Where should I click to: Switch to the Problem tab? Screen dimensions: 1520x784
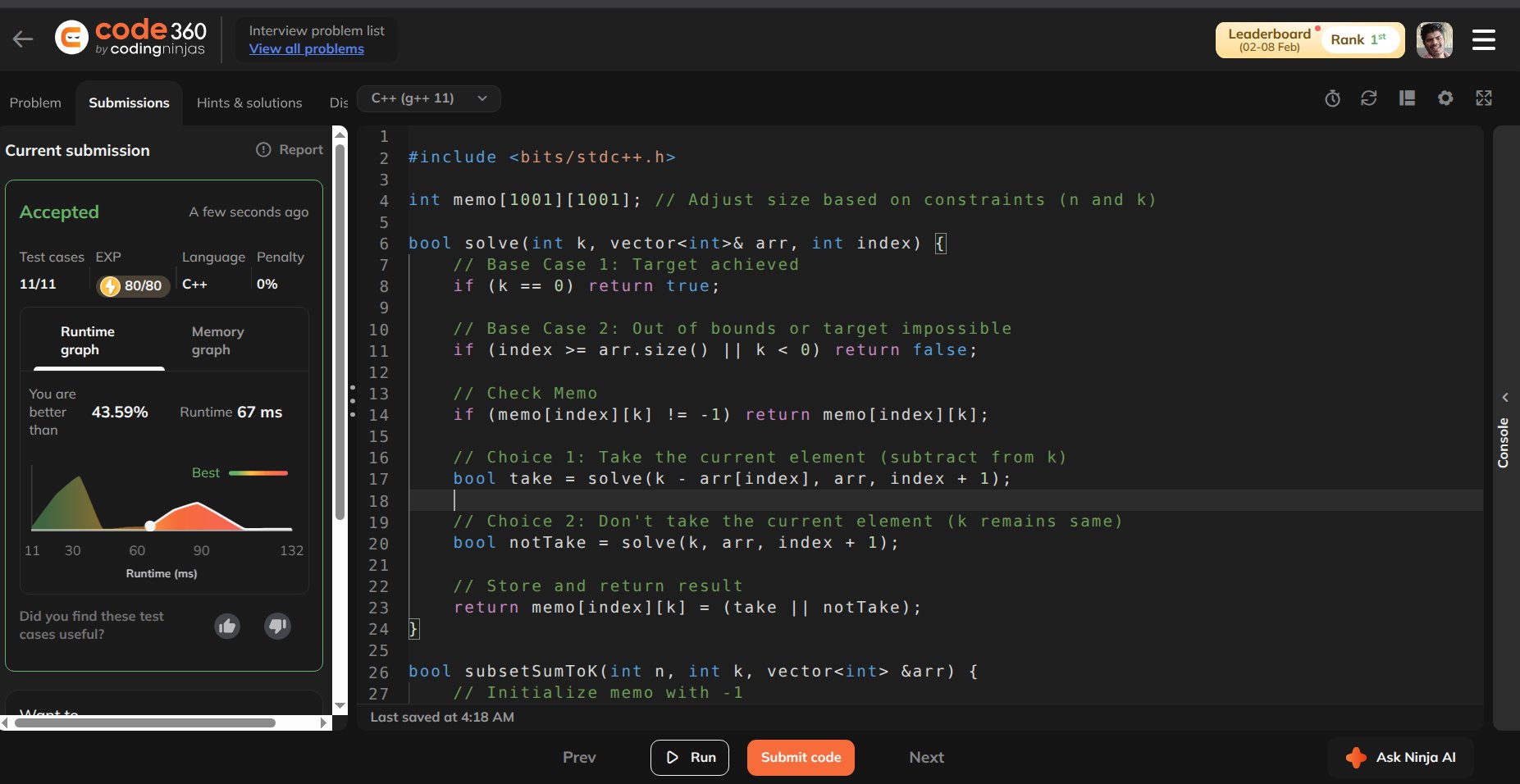tap(35, 103)
